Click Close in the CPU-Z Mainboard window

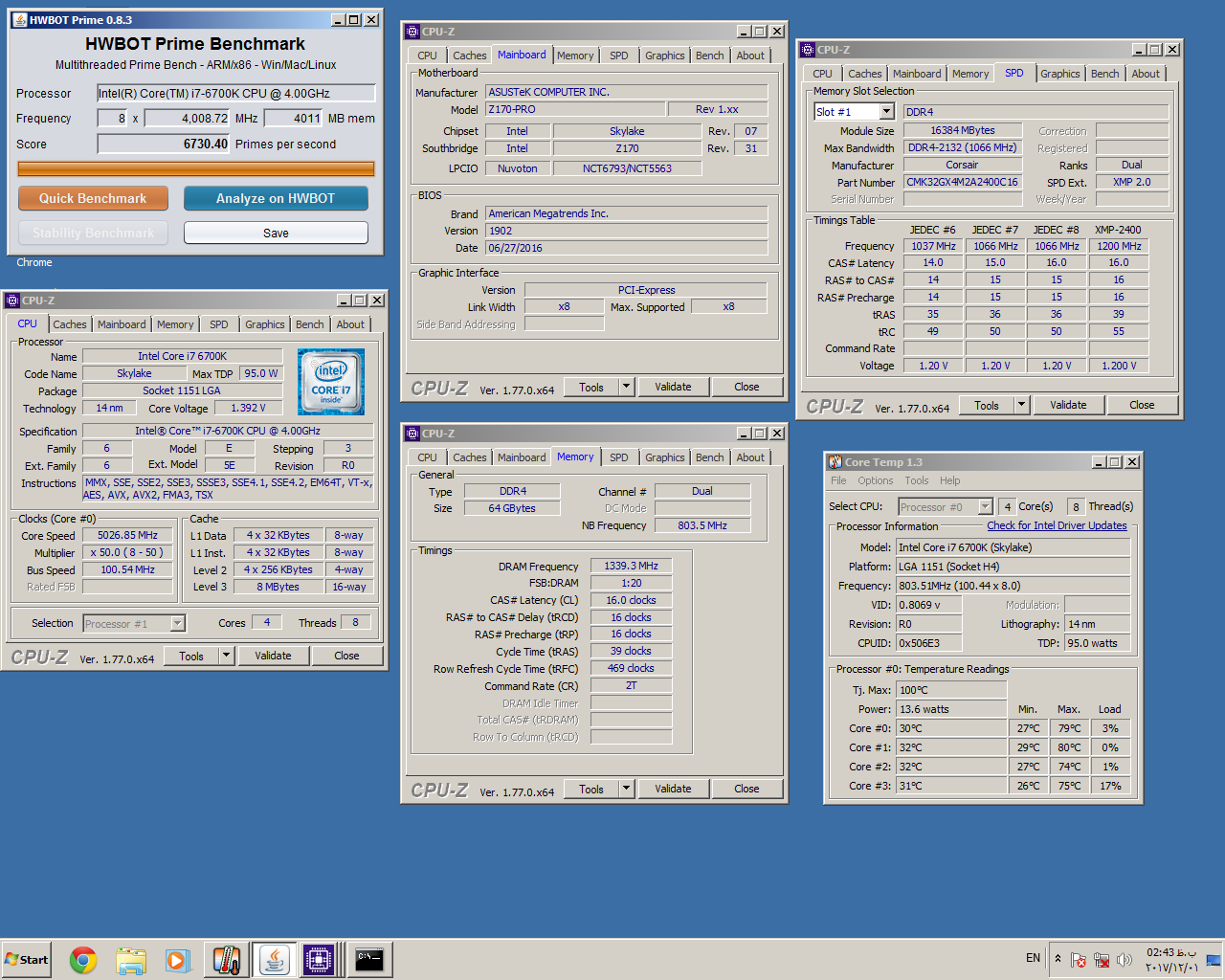click(746, 387)
